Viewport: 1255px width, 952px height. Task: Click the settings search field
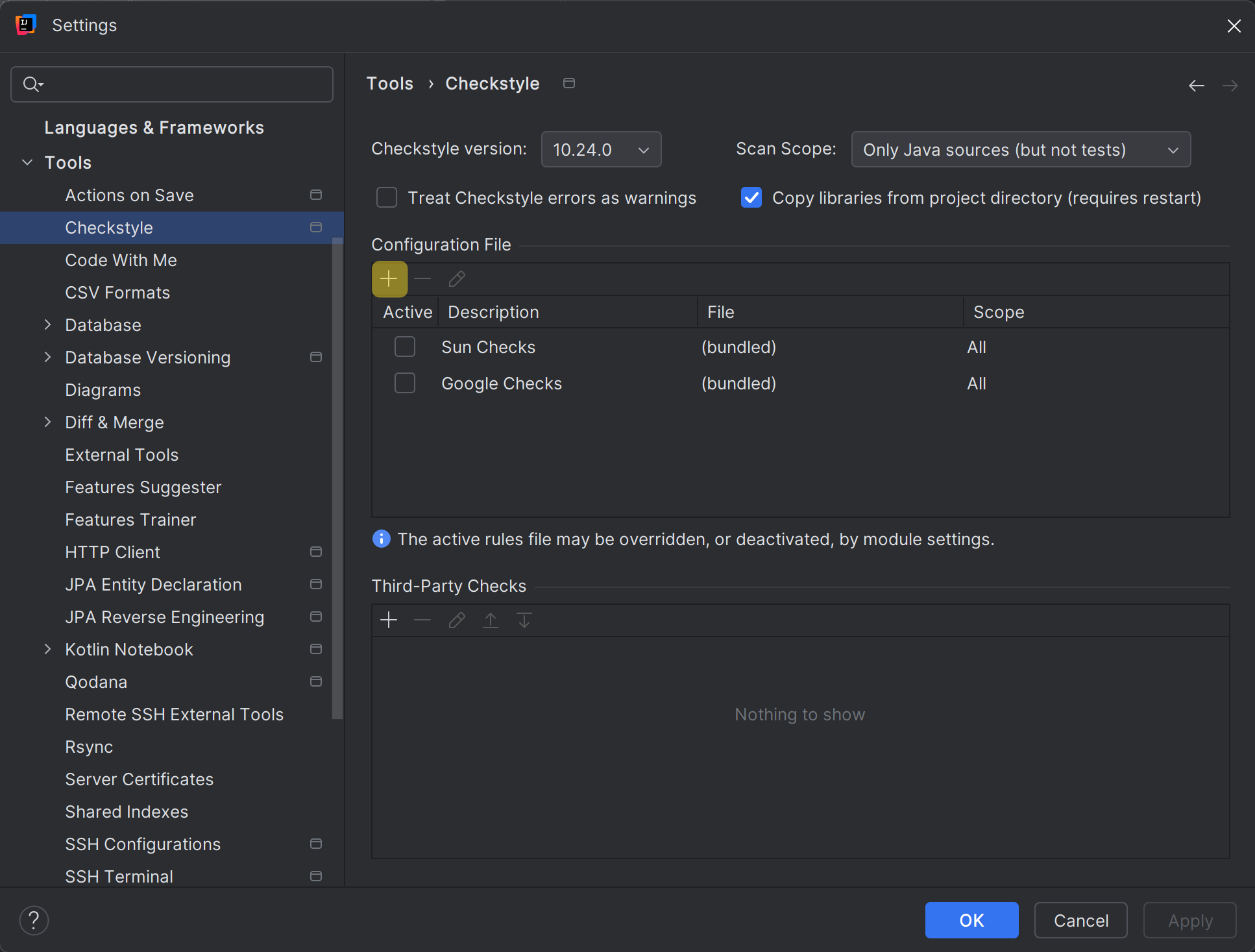pos(172,84)
